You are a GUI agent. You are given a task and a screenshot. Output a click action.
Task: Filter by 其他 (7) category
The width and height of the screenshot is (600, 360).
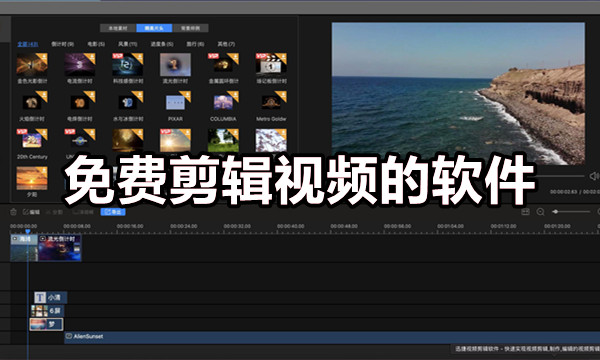[x=226, y=44]
